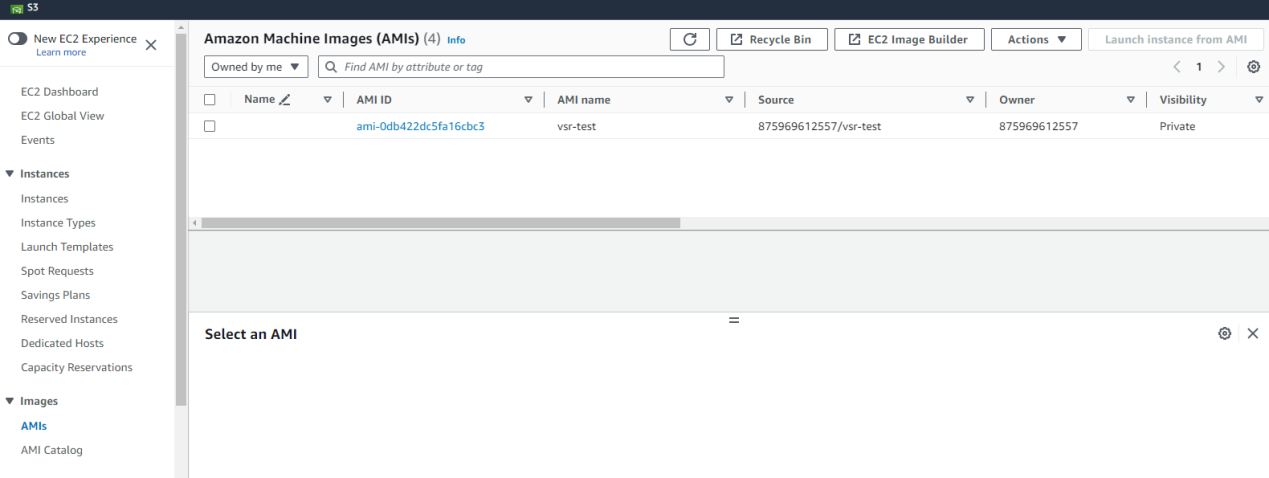Click the 875969612557/vsr-test source cell
The width and height of the screenshot is (1269, 478).
point(819,126)
